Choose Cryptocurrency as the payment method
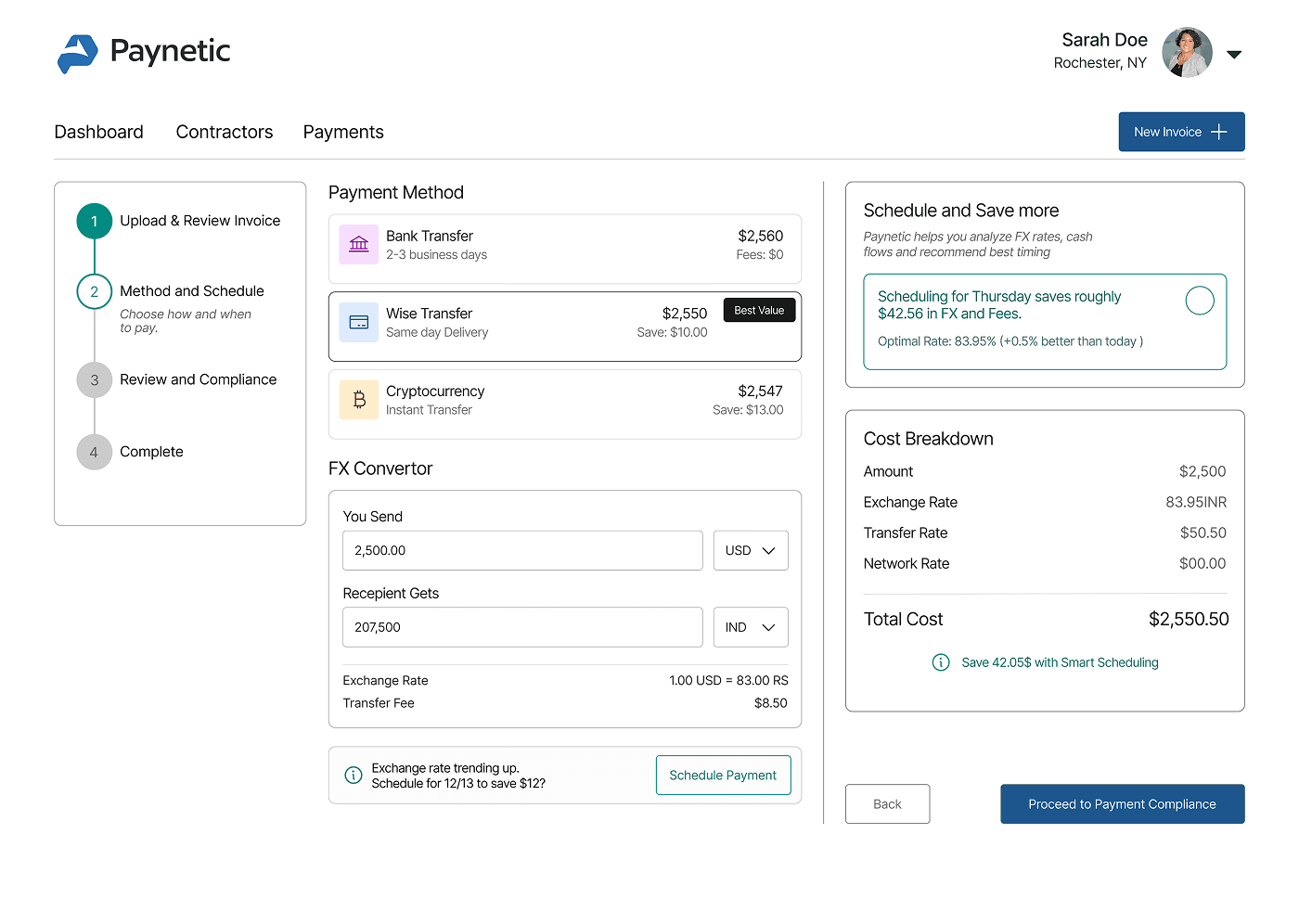 [x=564, y=401]
